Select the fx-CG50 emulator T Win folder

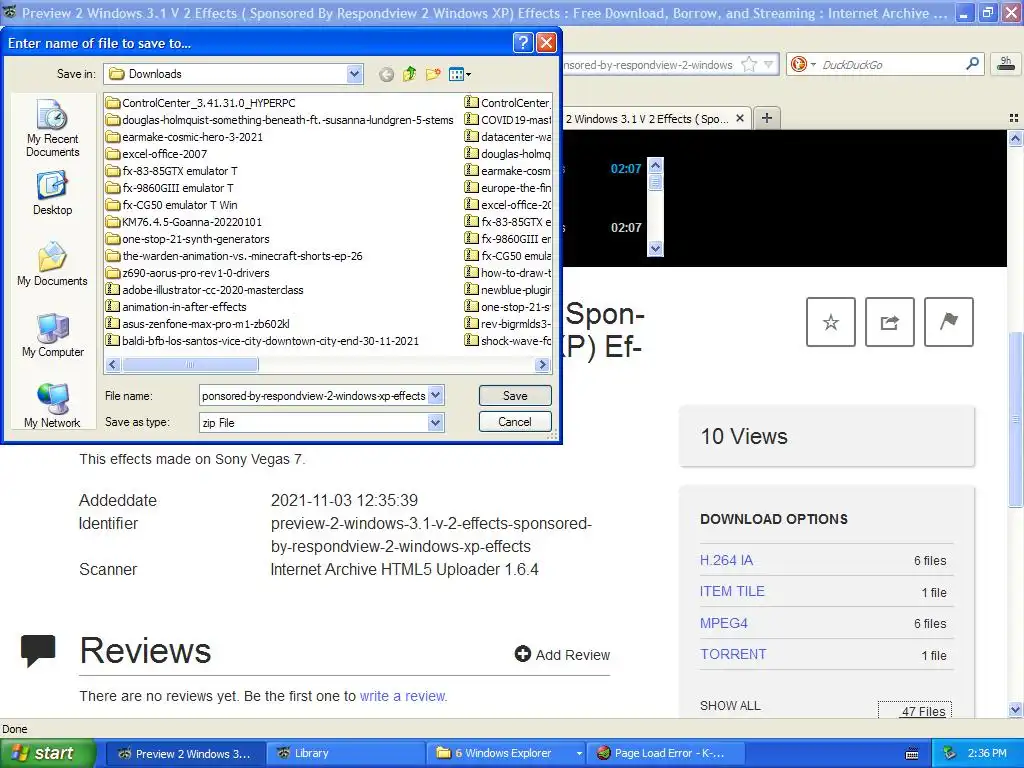click(x=172, y=204)
